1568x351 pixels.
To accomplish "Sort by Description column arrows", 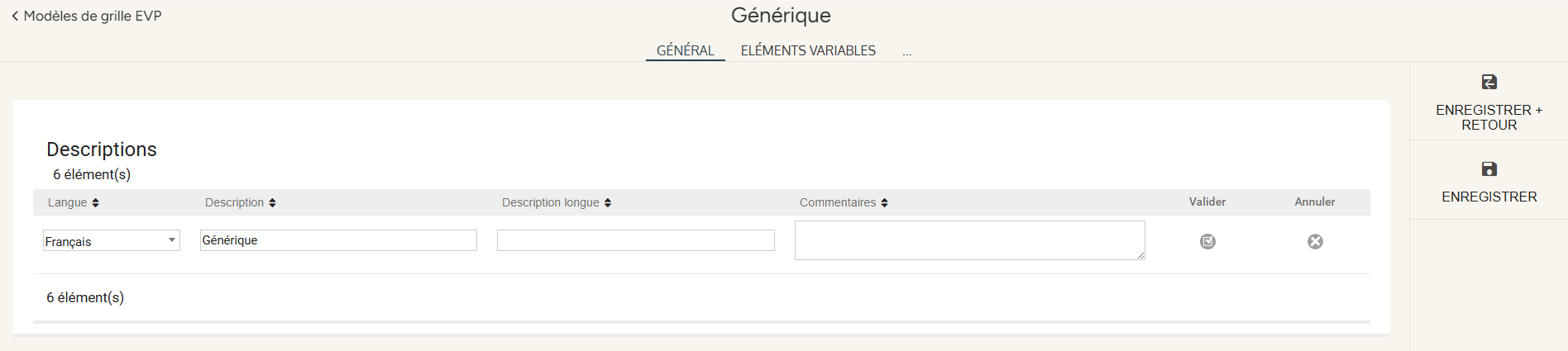I will (272, 203).
